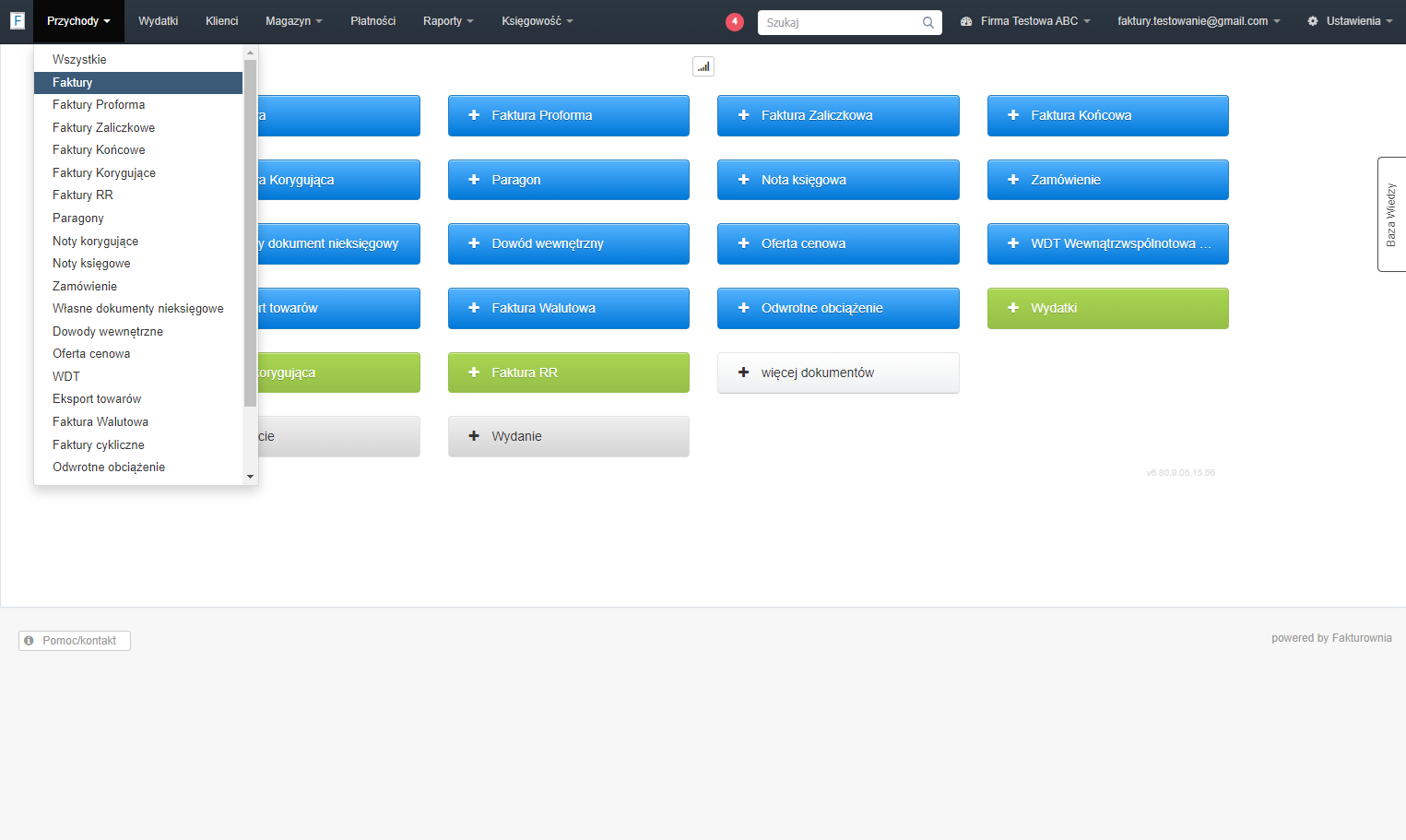Choose Odwrotne obciążenie in the dropdown menu
Viewport: 1406px width, 840px height.
[138, 467]
